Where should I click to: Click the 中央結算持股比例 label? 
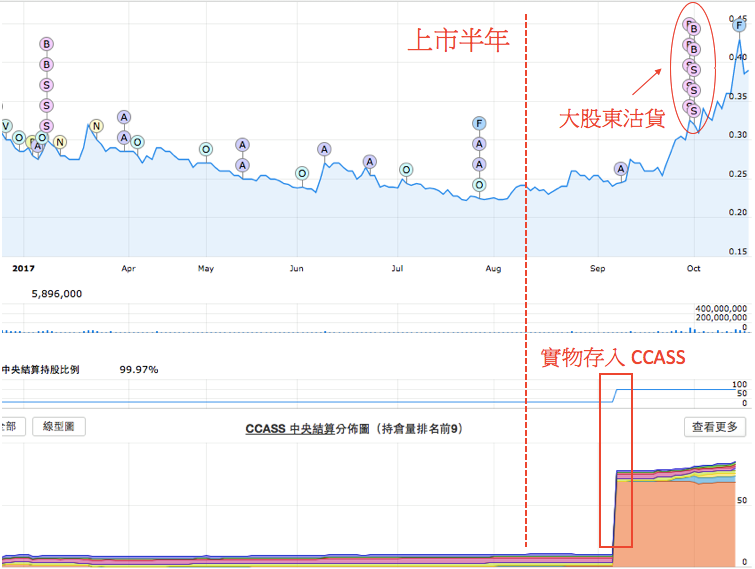(40, 369)
